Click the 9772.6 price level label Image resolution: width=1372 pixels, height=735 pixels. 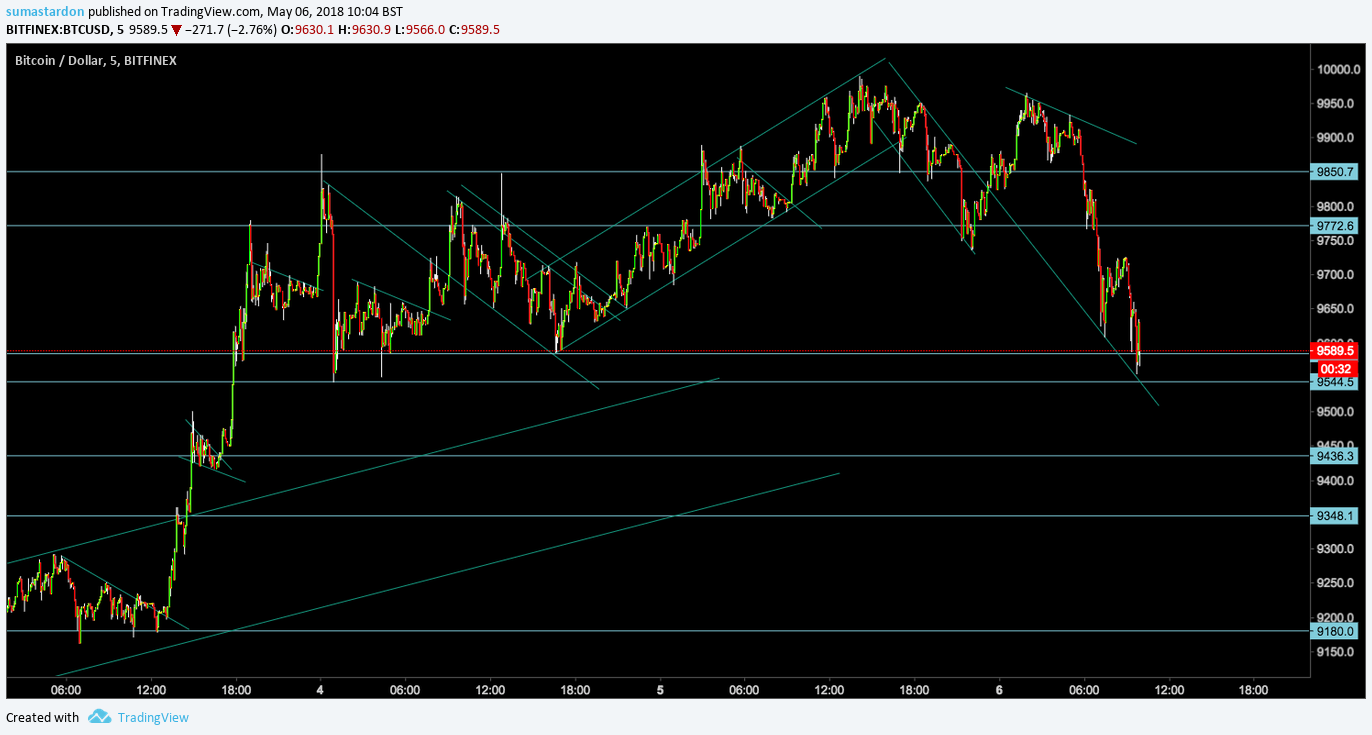tap(1335, 226)
